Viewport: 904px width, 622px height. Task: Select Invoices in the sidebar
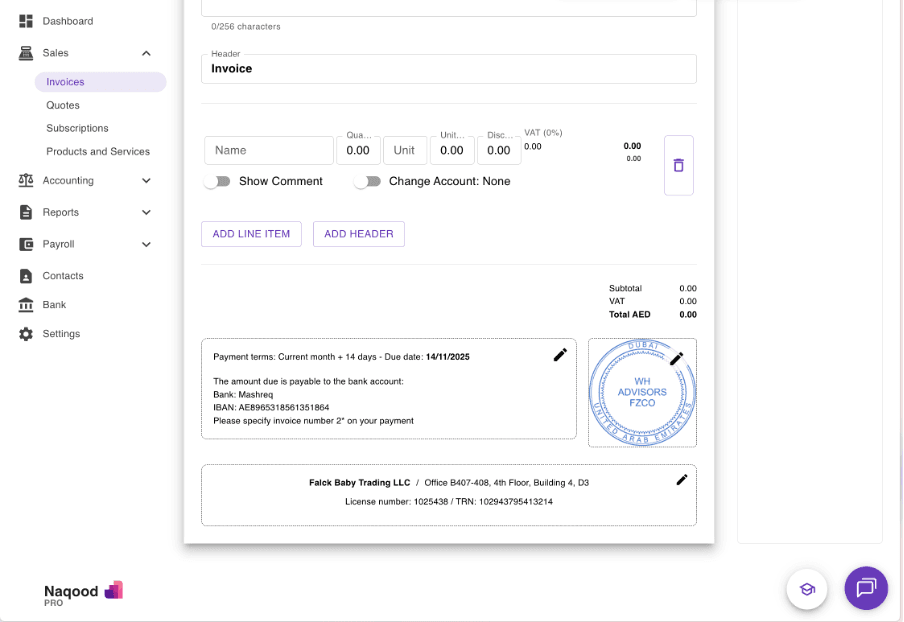click(x=100, y=82)
